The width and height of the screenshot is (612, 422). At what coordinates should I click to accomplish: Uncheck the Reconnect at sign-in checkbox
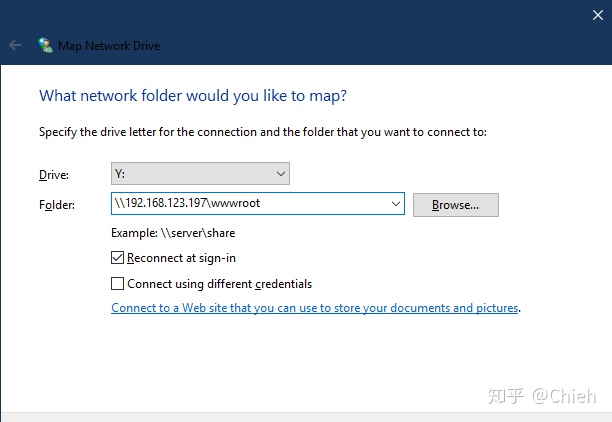(117, 258)
